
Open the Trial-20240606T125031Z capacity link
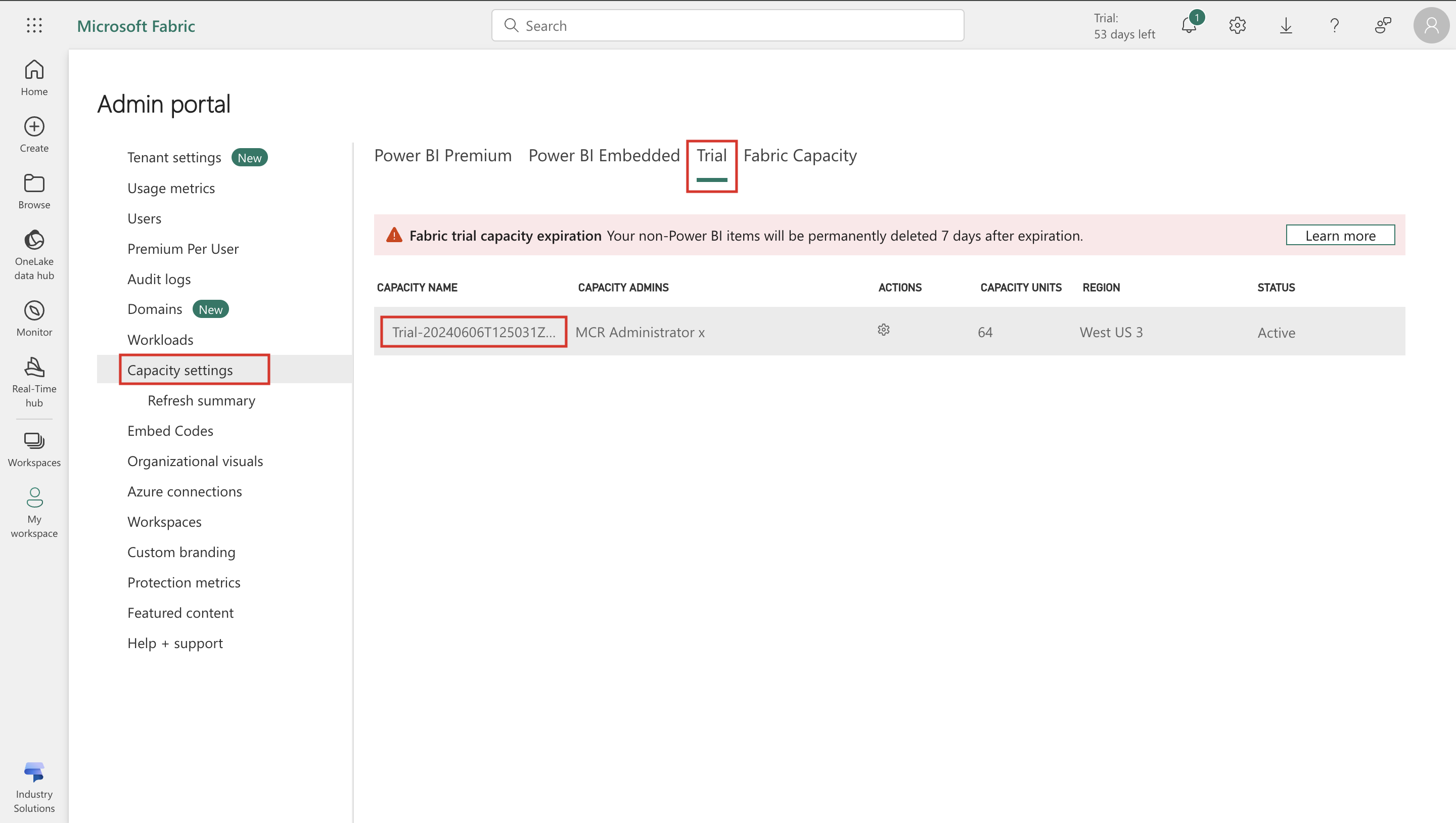tap(474, 332)
